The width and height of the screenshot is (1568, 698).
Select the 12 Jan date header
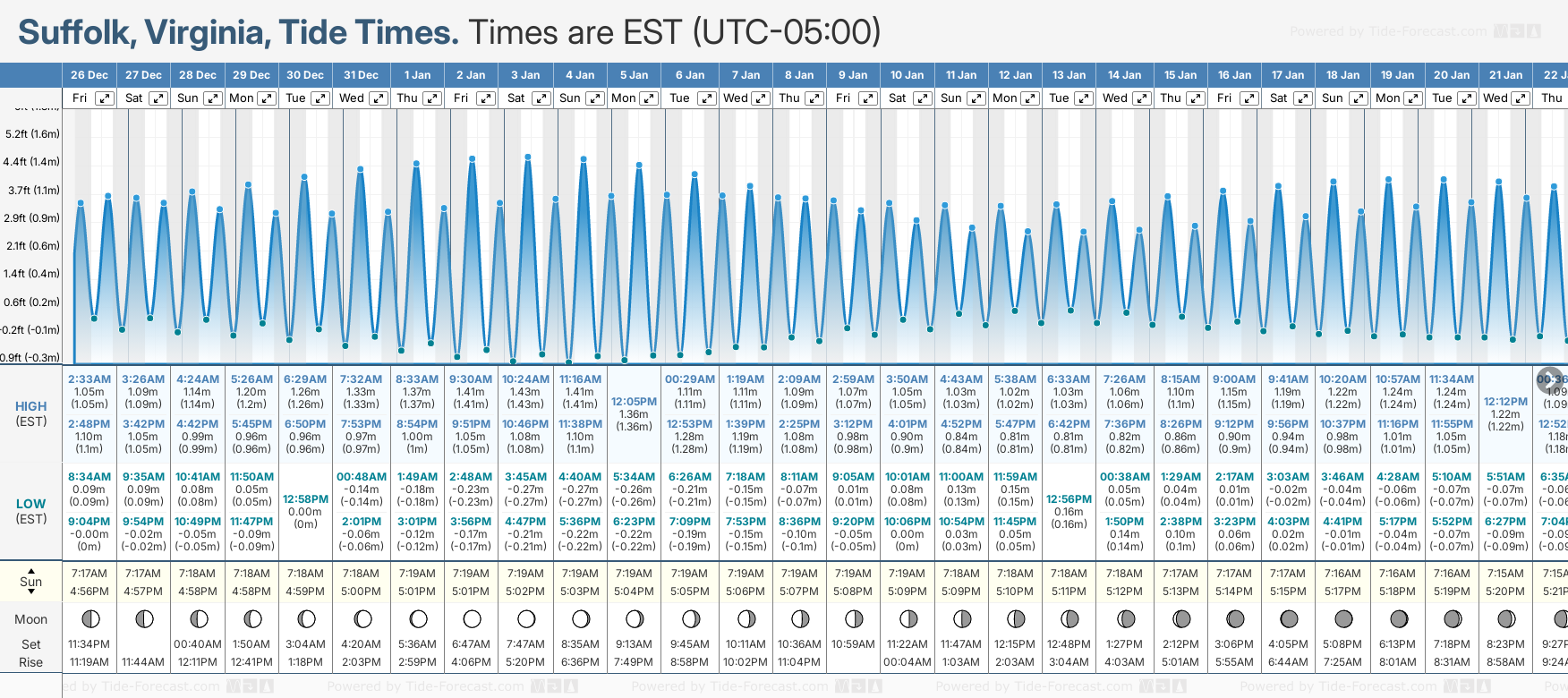pos(1015,75)
